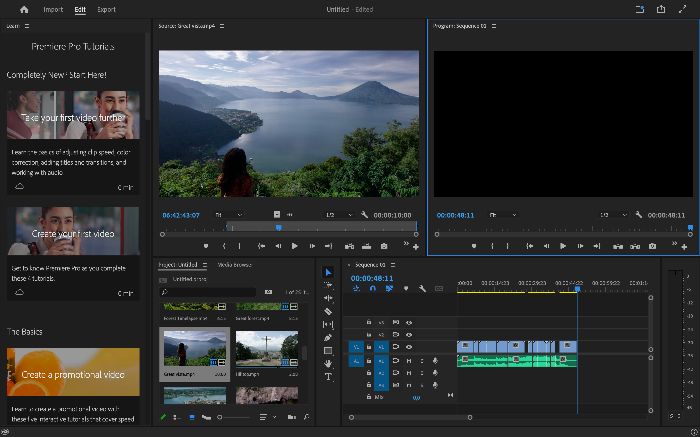This screenshot has height=437, width=700.
Task: Select the Rectangle tool
Action: click(329, 350)
